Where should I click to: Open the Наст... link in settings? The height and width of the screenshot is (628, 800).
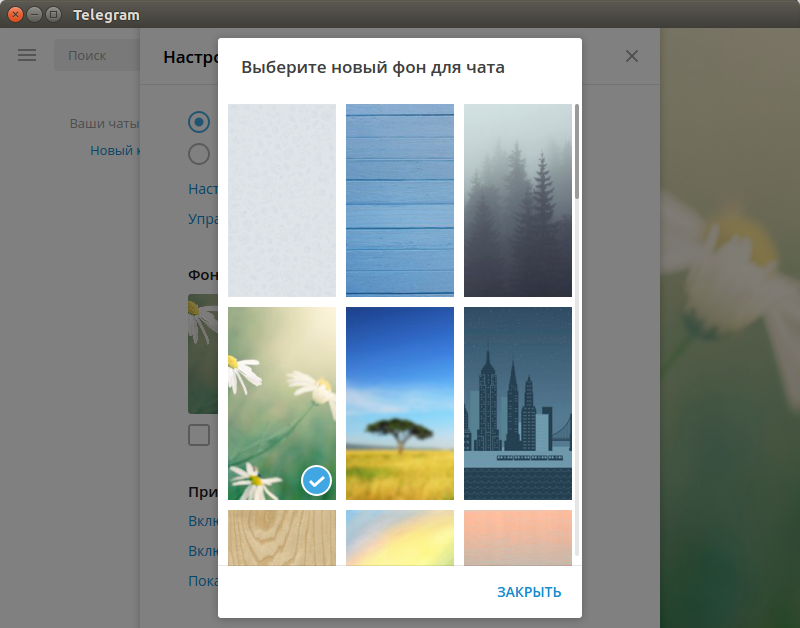coord(203,189)
